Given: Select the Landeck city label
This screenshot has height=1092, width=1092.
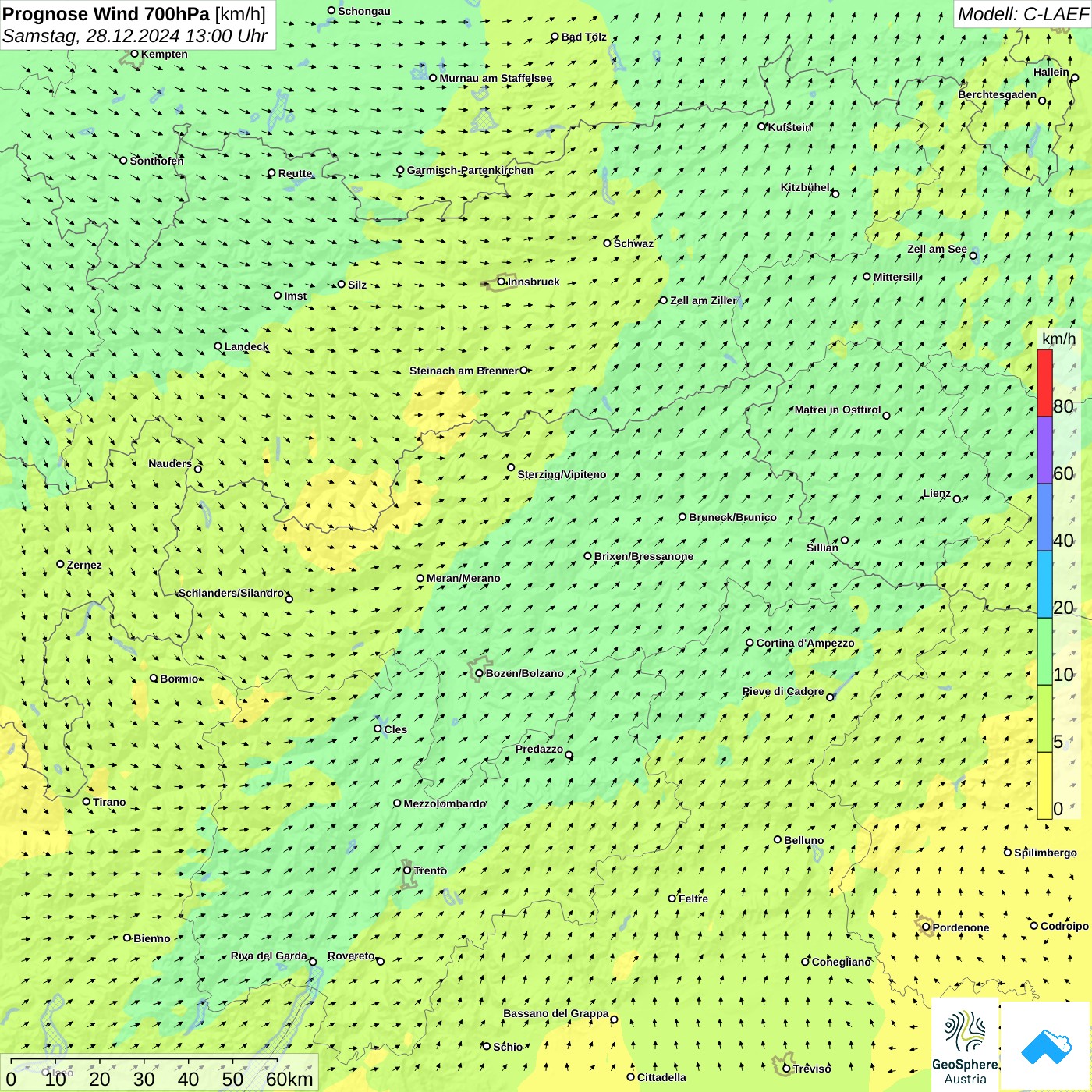Looking at the screenshot, I should [246, 346].
